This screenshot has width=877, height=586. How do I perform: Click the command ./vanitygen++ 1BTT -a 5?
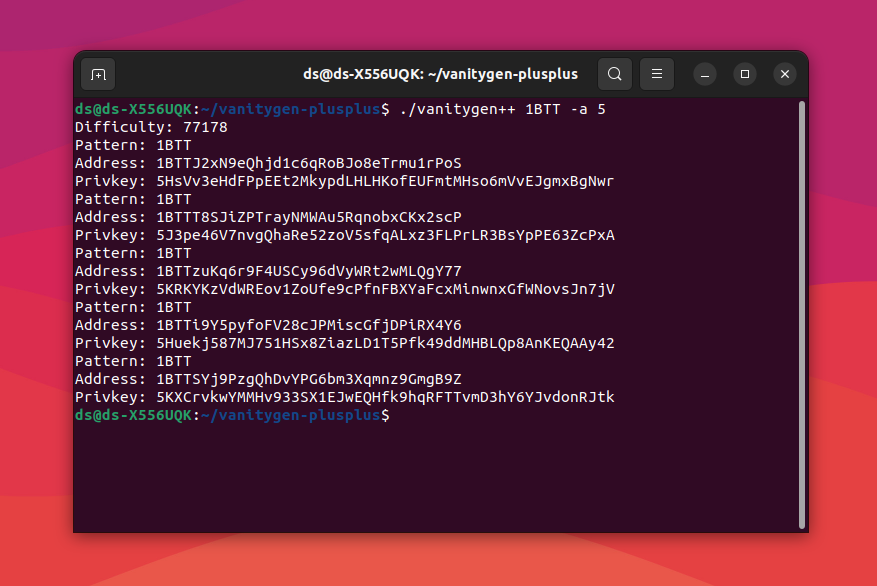coord(503,109)
